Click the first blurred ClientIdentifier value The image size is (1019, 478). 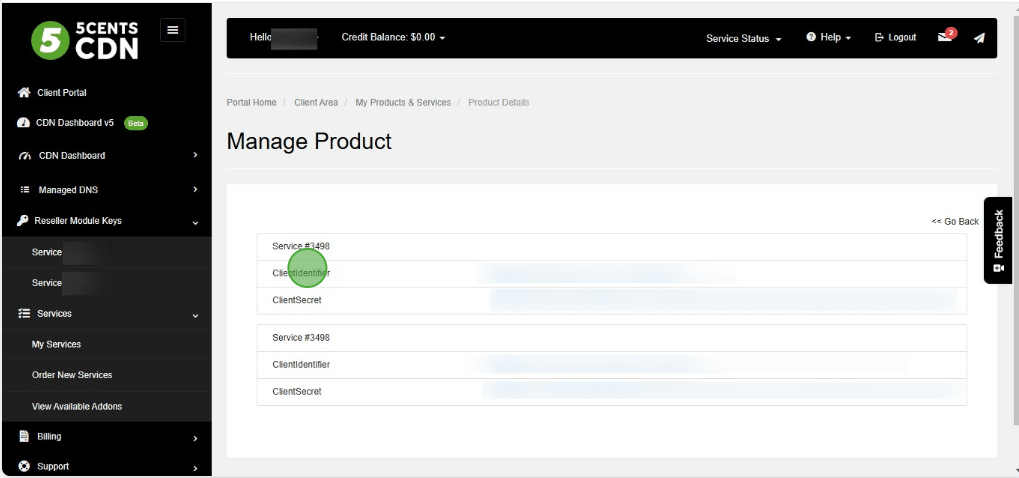608,273
